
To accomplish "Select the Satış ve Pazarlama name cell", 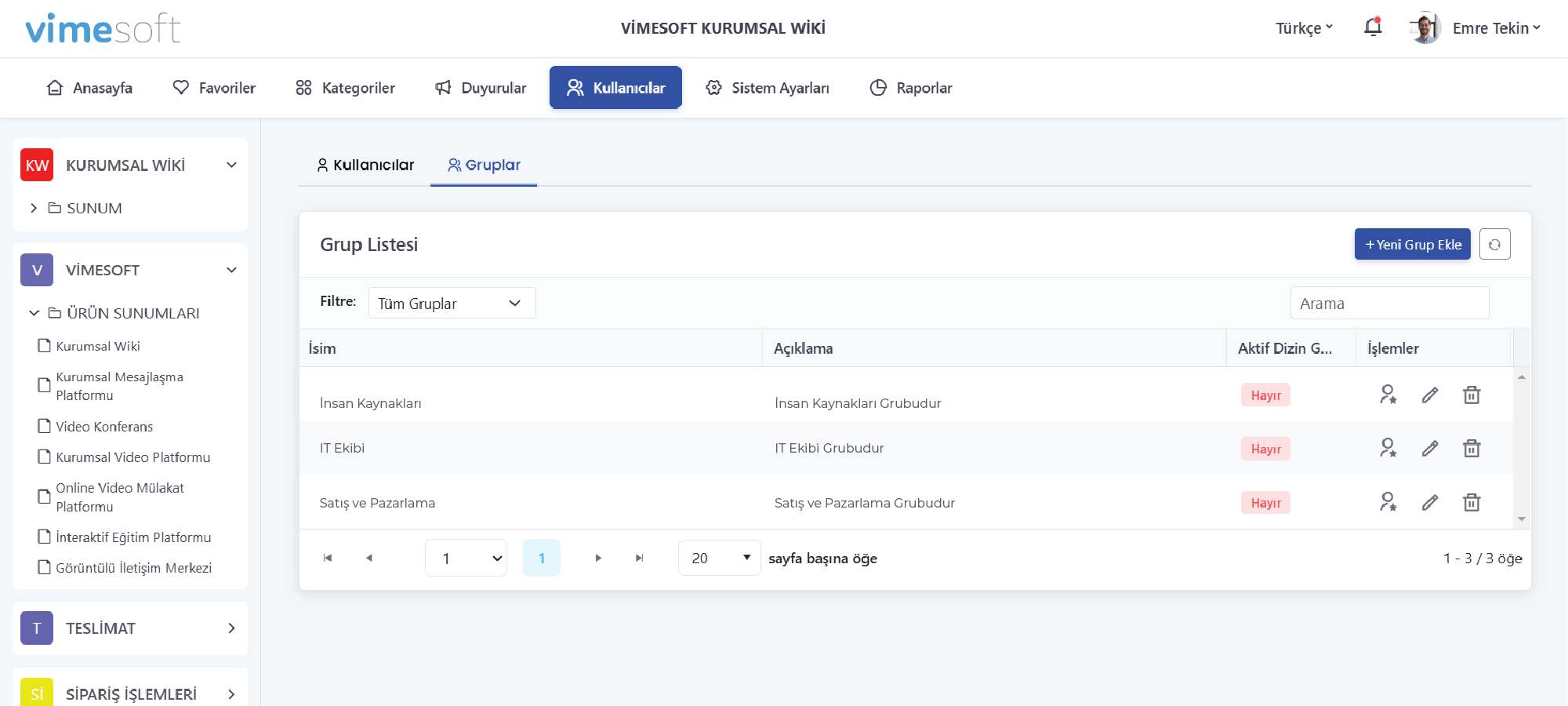I will pyautogui.click(x=377, y=503).
